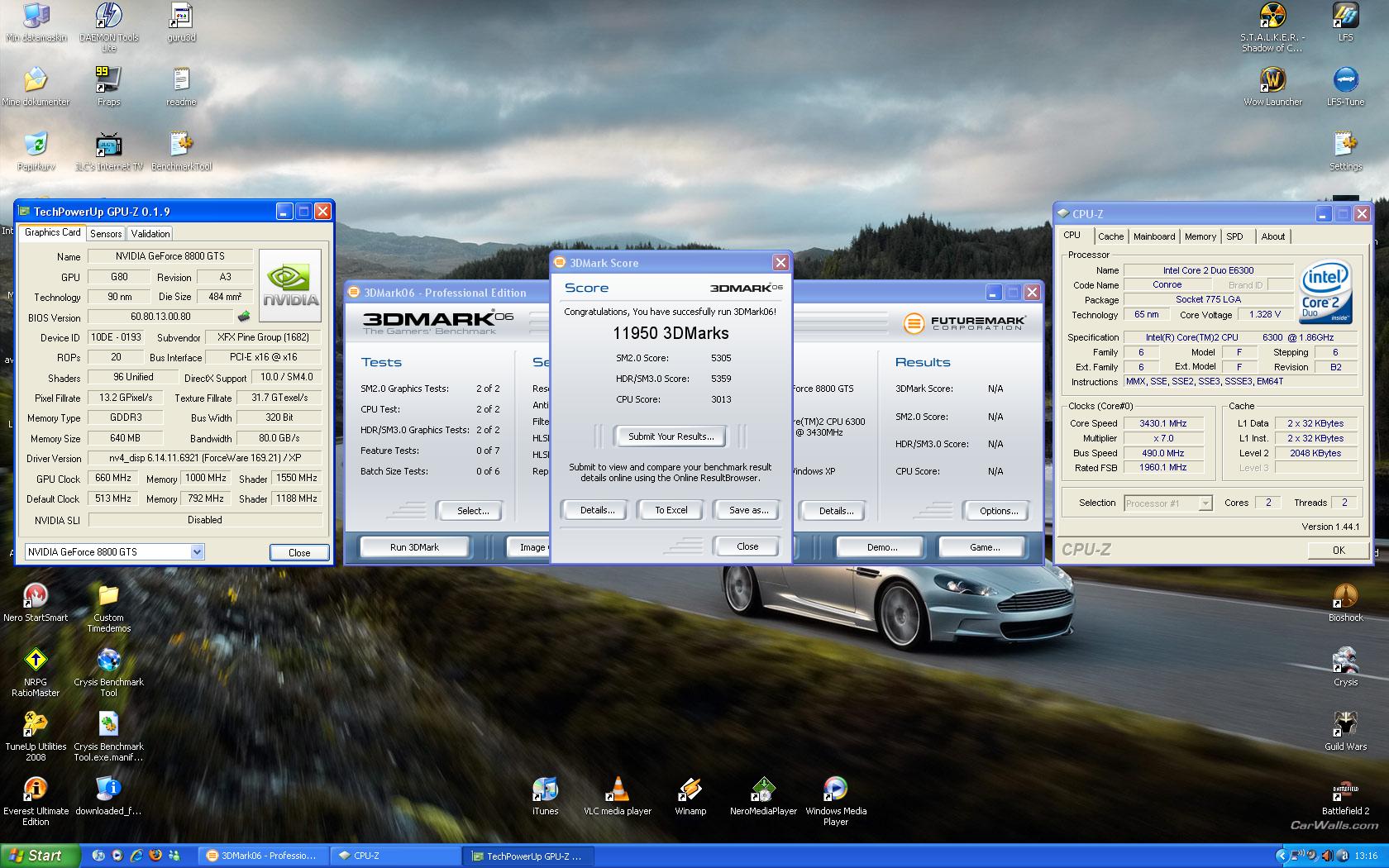Click the Driver Version field in GPU-Z
This screenshot has height=868, width=1389.
coord(205,458)
